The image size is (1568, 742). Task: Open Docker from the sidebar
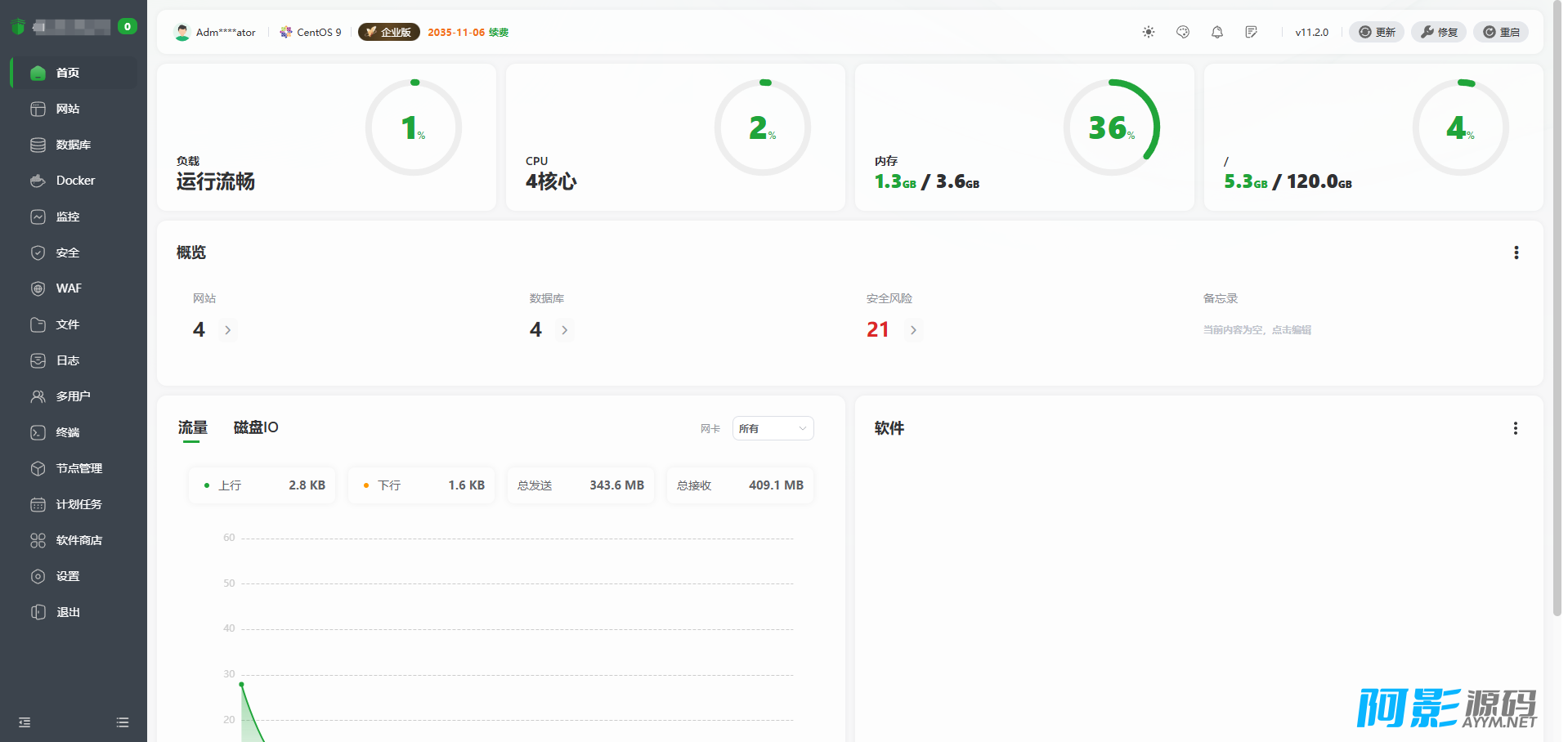coord(75,181)
